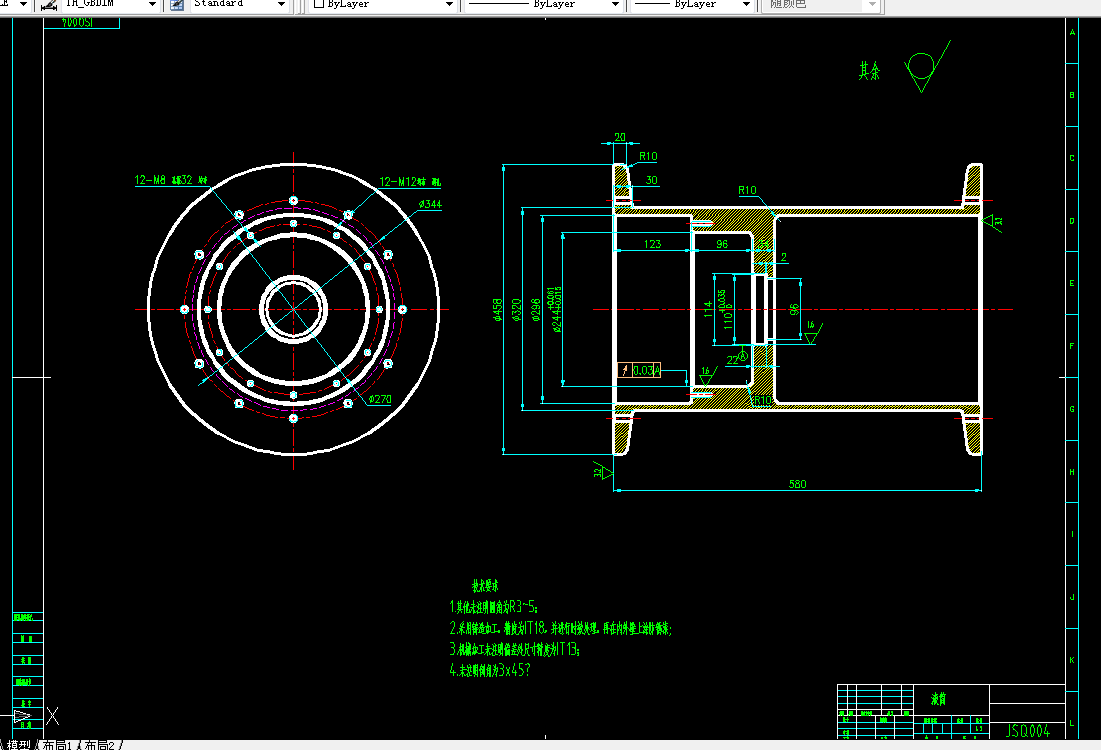Image resolution: width=1101 pixels, height=750 pixels.
Task: Select the 2 groove width dimension
Action: (x=784, y=257)
